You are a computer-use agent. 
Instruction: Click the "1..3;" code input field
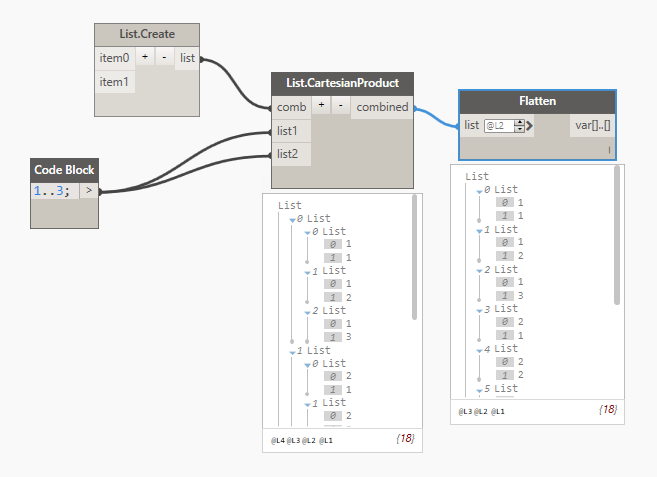point(54,191)
